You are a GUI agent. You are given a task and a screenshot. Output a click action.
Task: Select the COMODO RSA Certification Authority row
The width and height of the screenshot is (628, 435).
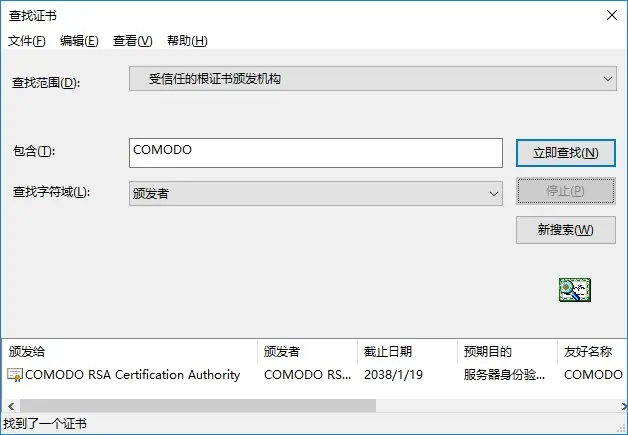tap(314, 375)
